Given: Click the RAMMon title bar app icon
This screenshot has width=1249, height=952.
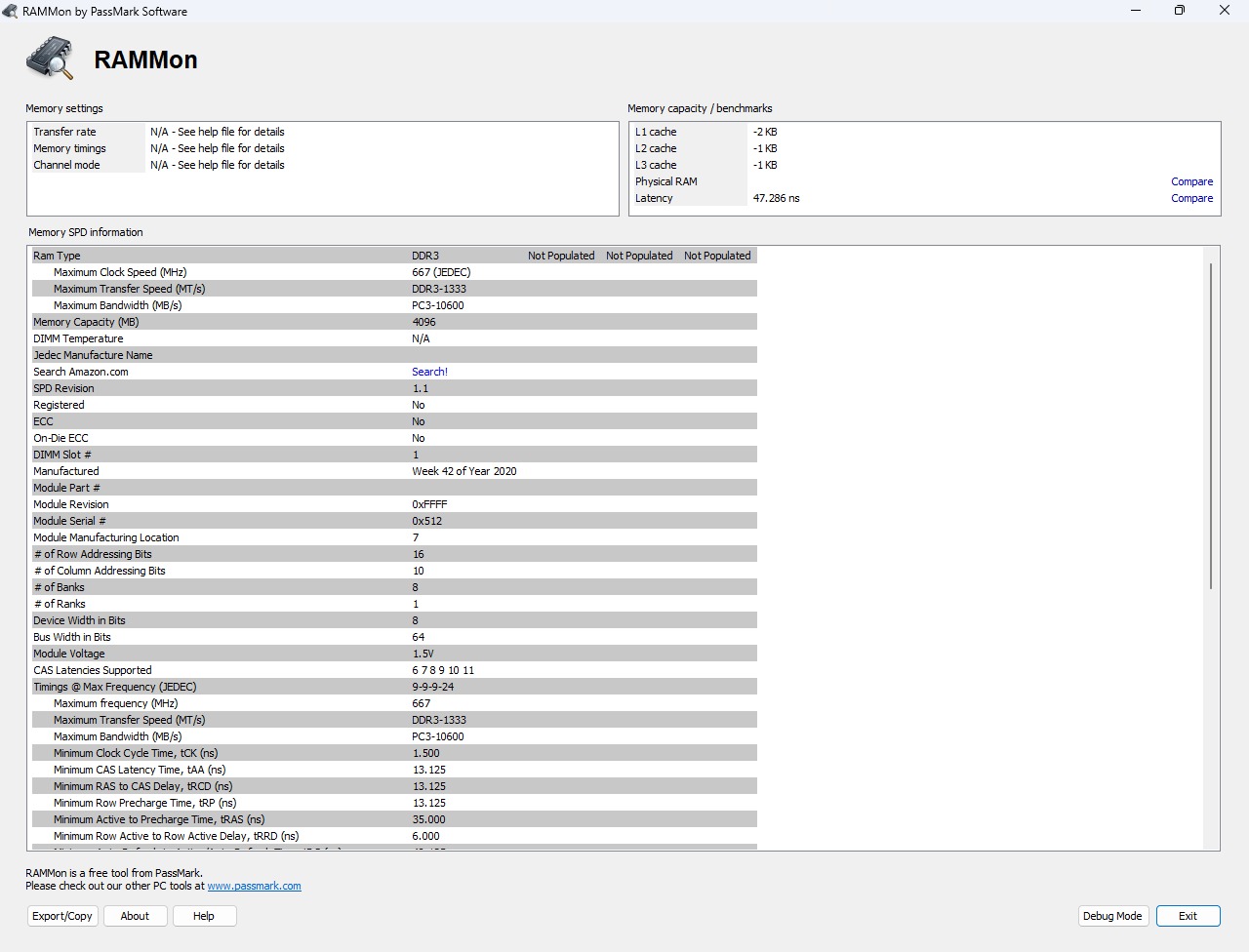Looking at the screenshot, I should [10, 11].
